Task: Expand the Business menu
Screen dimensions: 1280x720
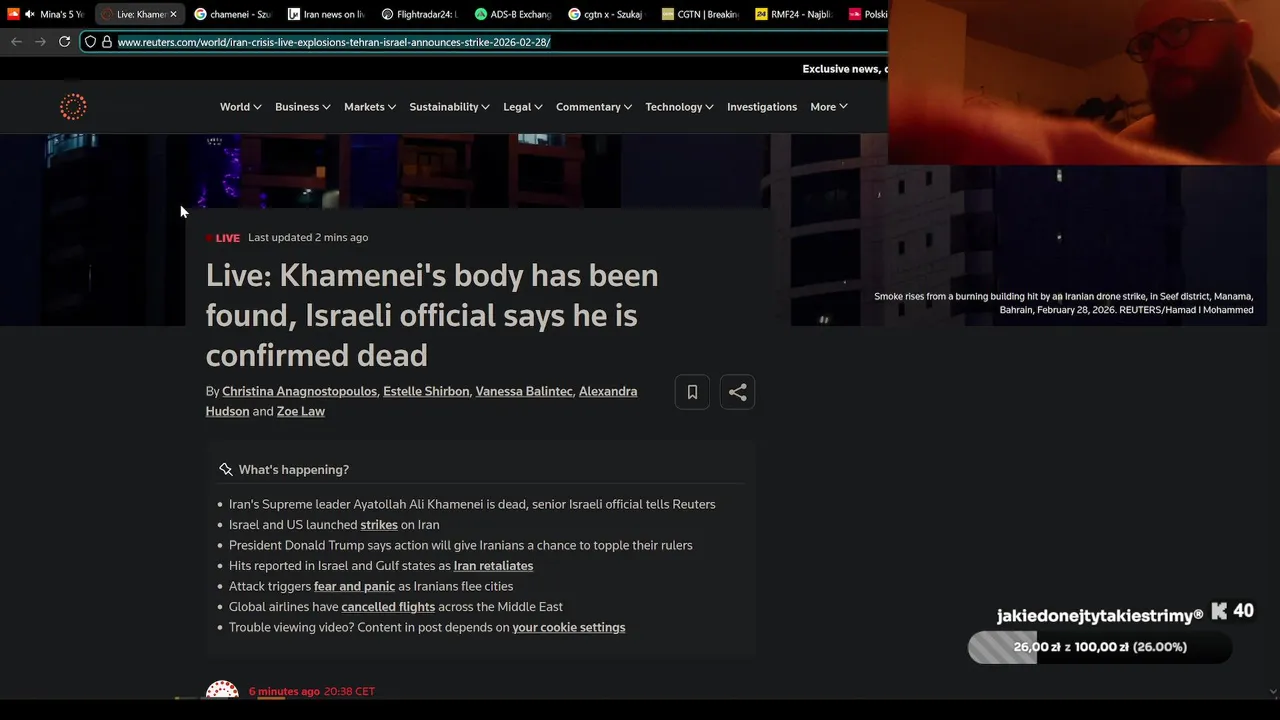Action: click(302, 107)
